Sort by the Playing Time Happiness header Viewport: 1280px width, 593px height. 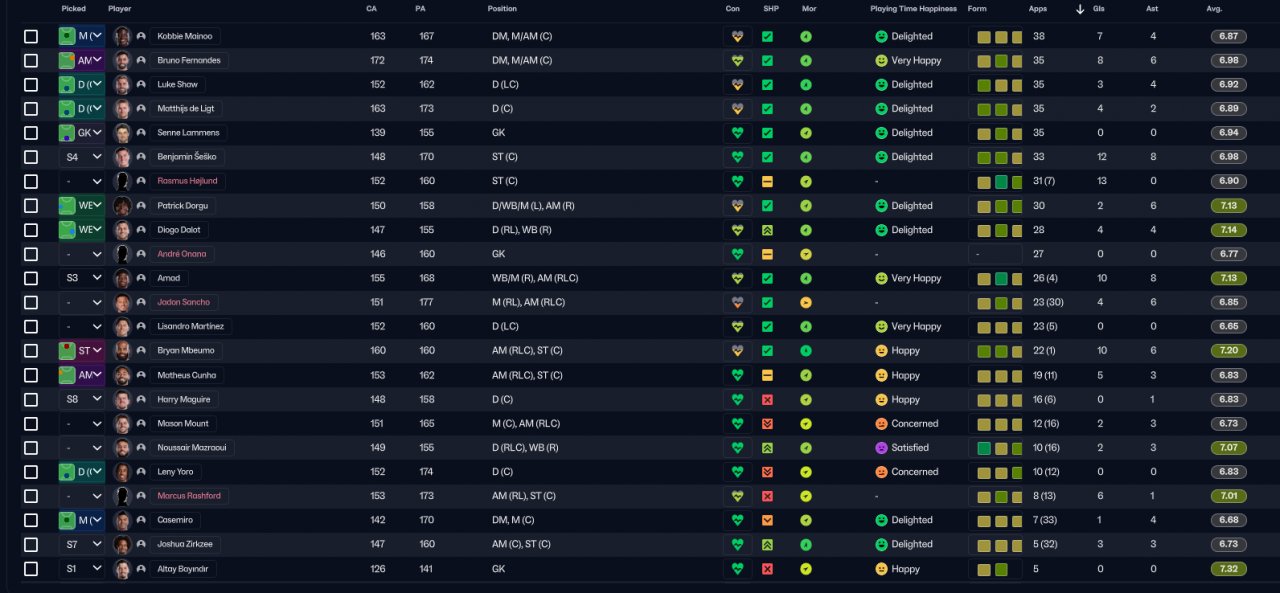tap(914, 9)
